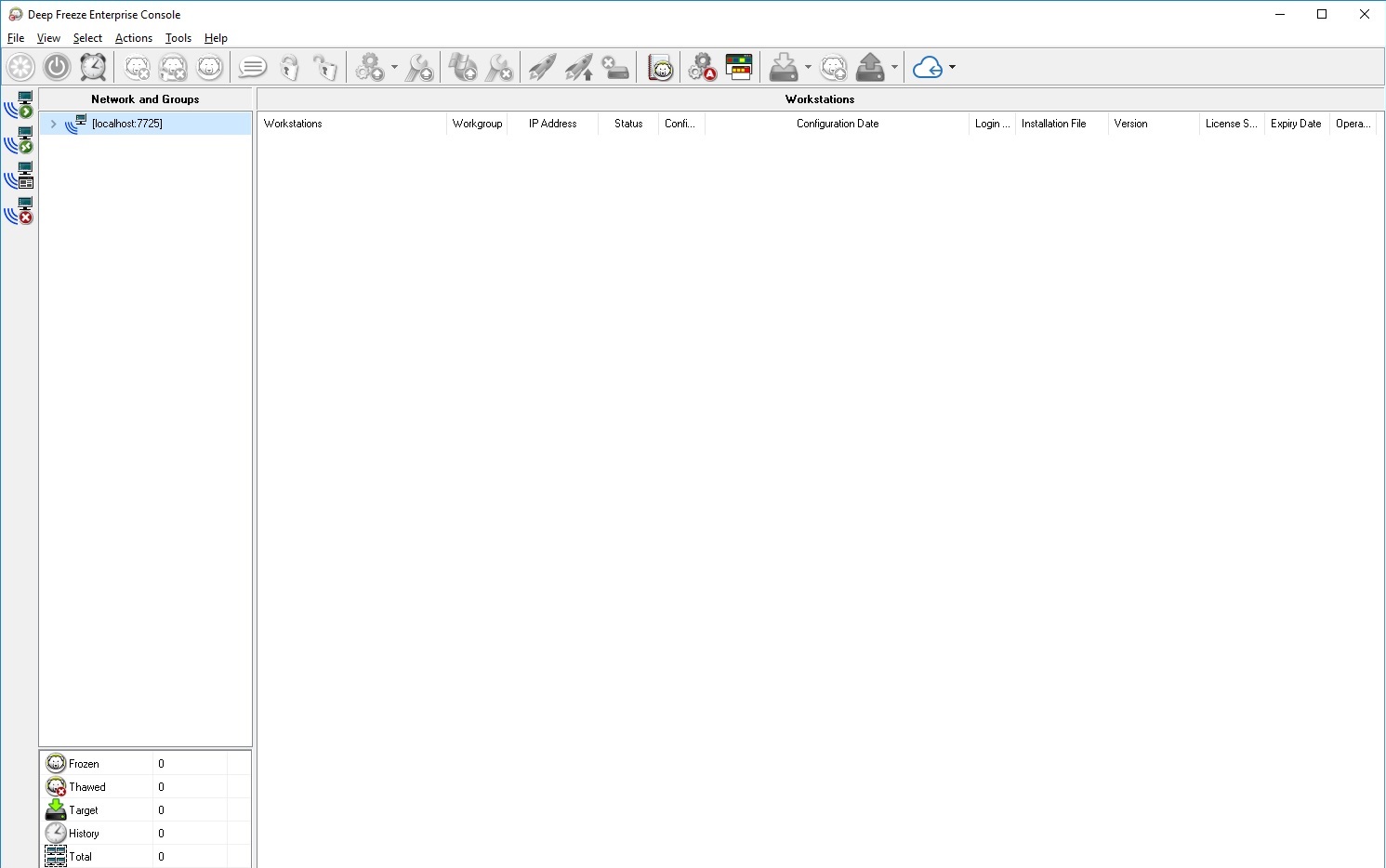1386x868 pixels.
Task: Click the drive with download arrow icon
Action: pyautogui.click(x=784, y=67)
